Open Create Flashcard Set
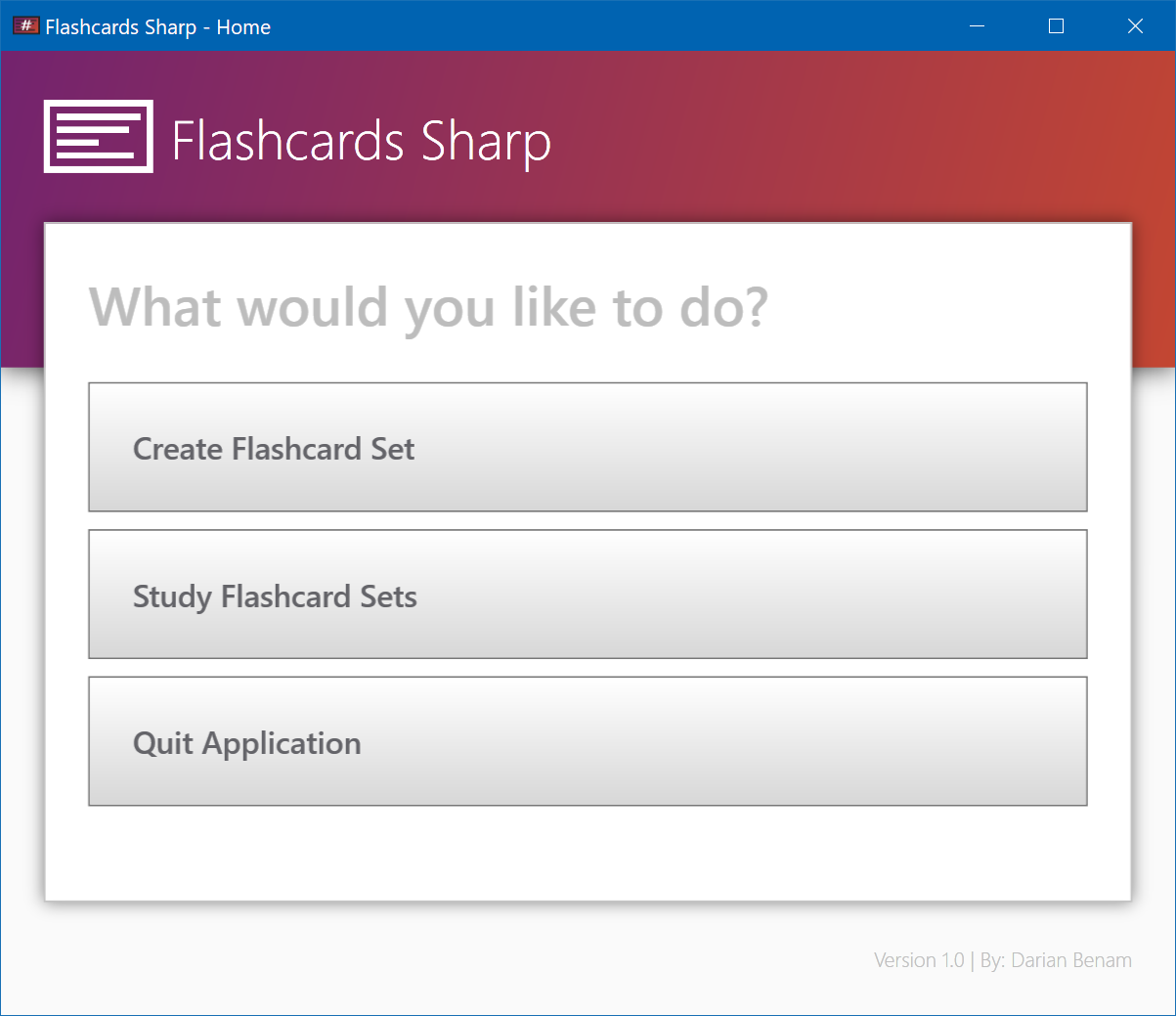This screenshot has height=1016, width=1176. pyautogui.click(x=588, y=447)
